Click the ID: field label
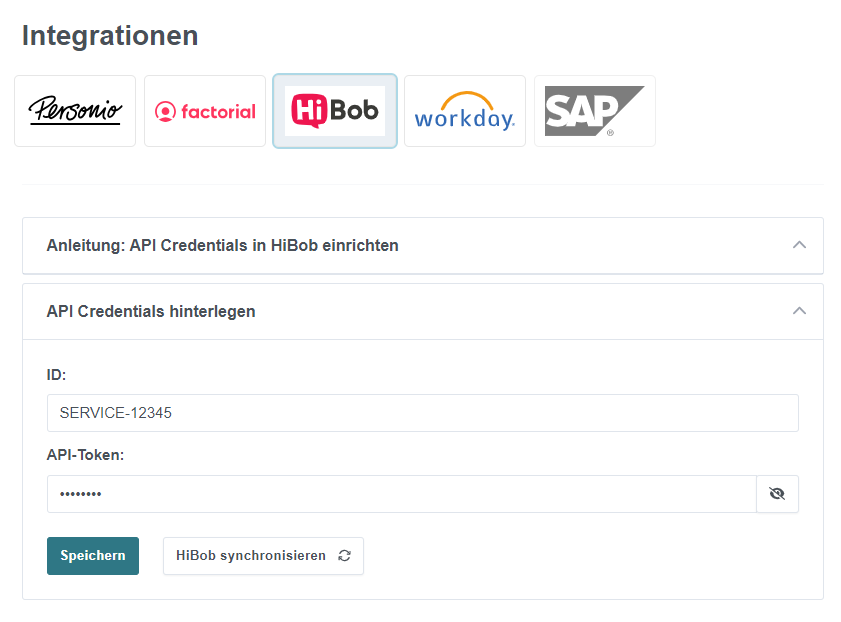Screen dimensions: 841x622 point(56,375)
